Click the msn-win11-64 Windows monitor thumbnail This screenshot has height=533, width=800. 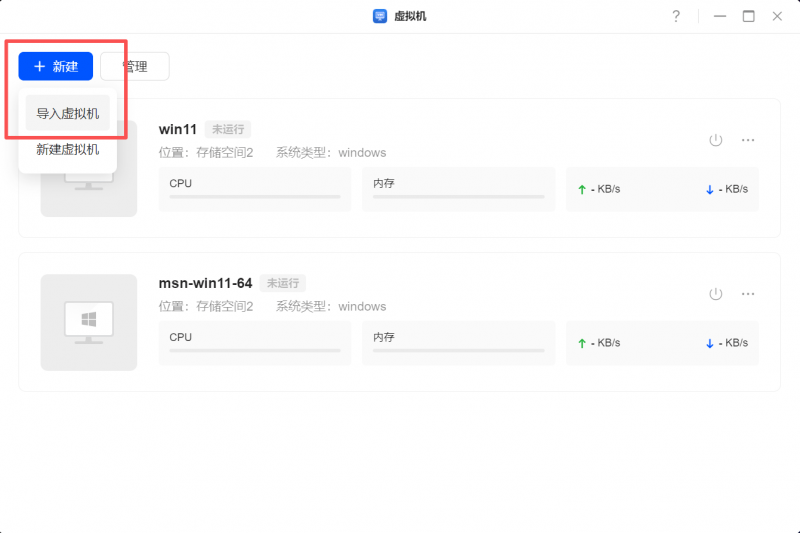(89, 322)
